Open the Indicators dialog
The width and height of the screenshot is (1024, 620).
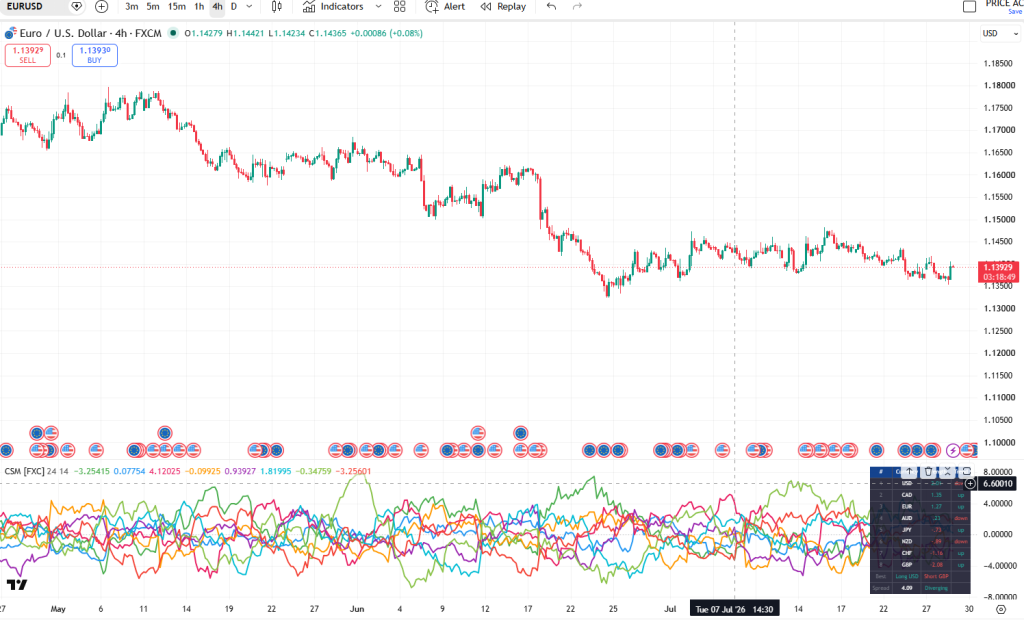tap(333, 7)
